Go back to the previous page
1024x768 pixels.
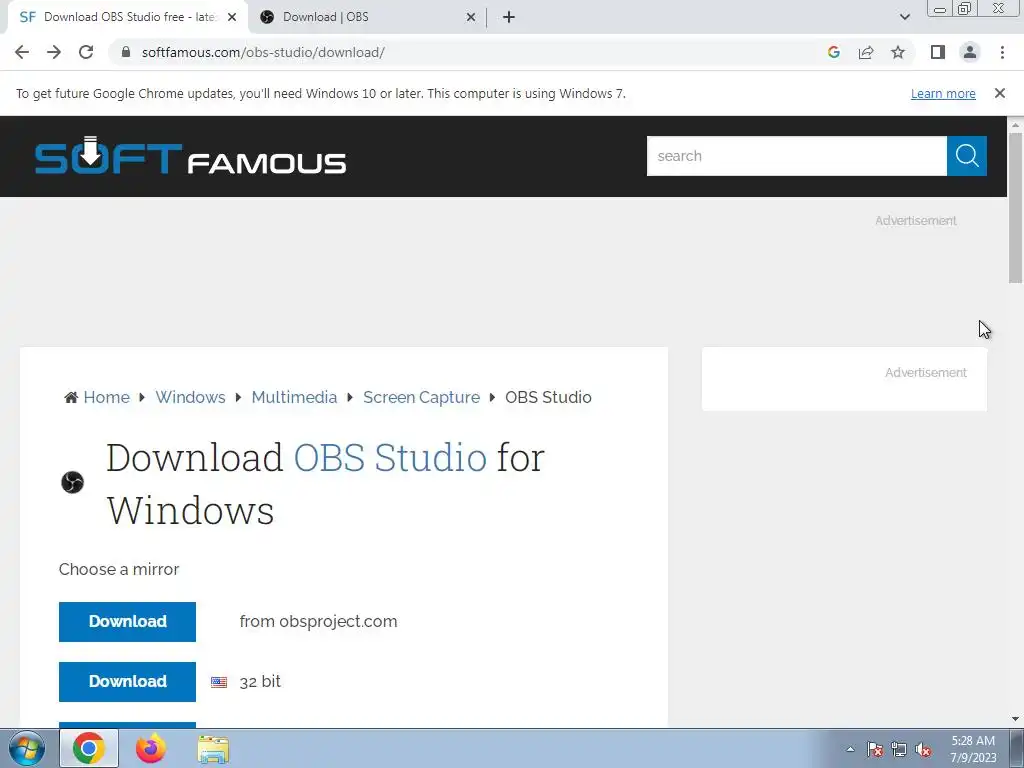[x=22, y=52]
